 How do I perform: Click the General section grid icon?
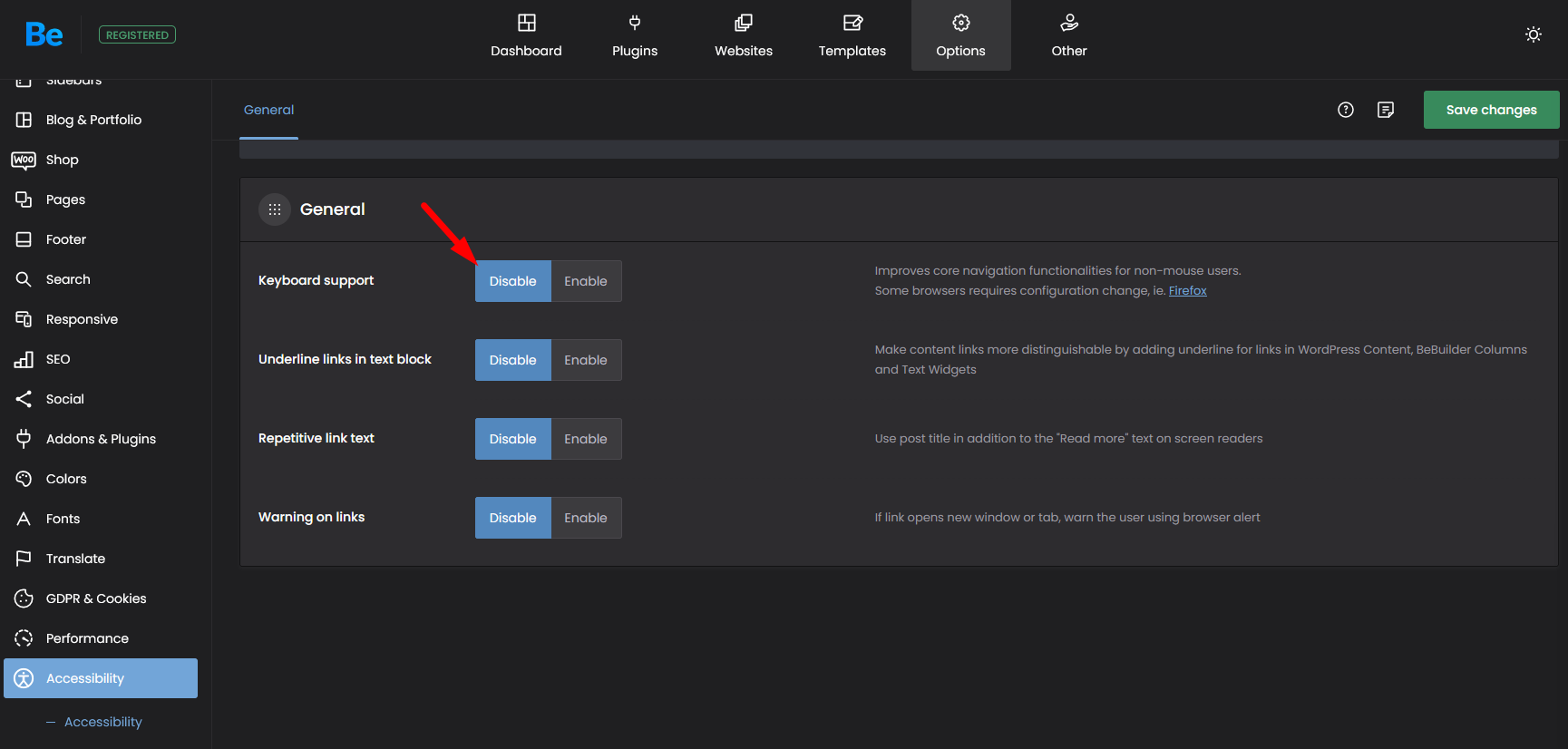(x=275, y=209)
